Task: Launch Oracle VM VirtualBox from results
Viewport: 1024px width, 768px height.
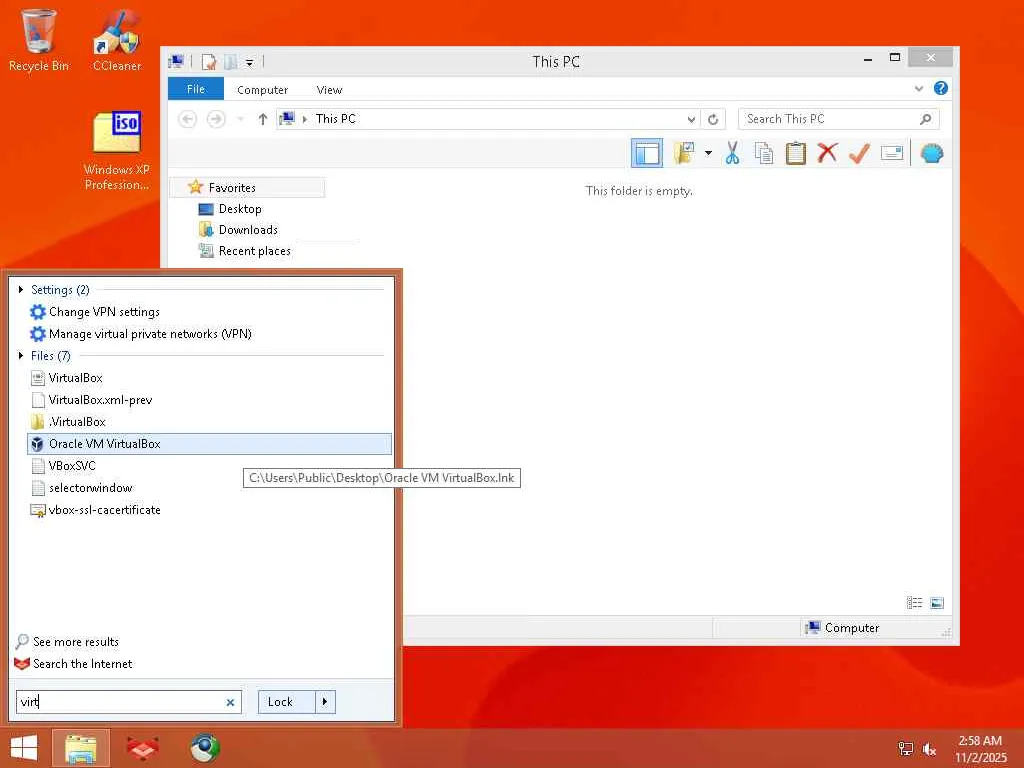Action: pyautogui.click(x=209, y=443)
